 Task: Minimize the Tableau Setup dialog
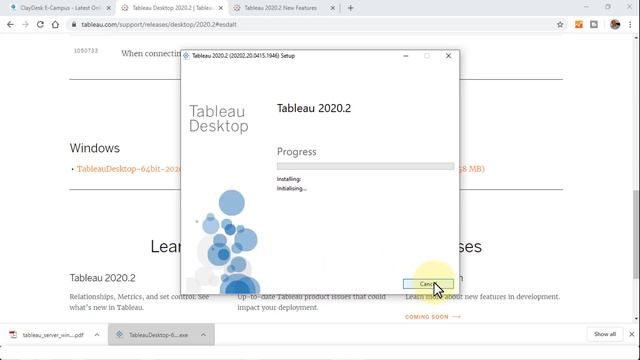coord(406,56)
